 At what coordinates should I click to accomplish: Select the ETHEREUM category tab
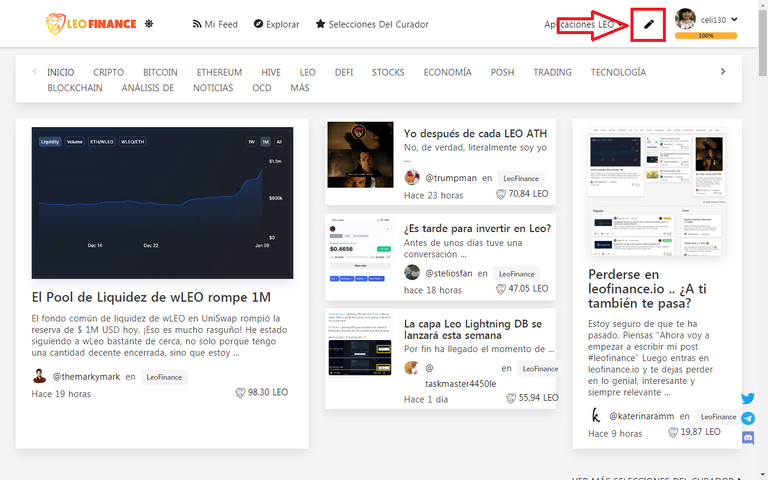pos(219,72)
